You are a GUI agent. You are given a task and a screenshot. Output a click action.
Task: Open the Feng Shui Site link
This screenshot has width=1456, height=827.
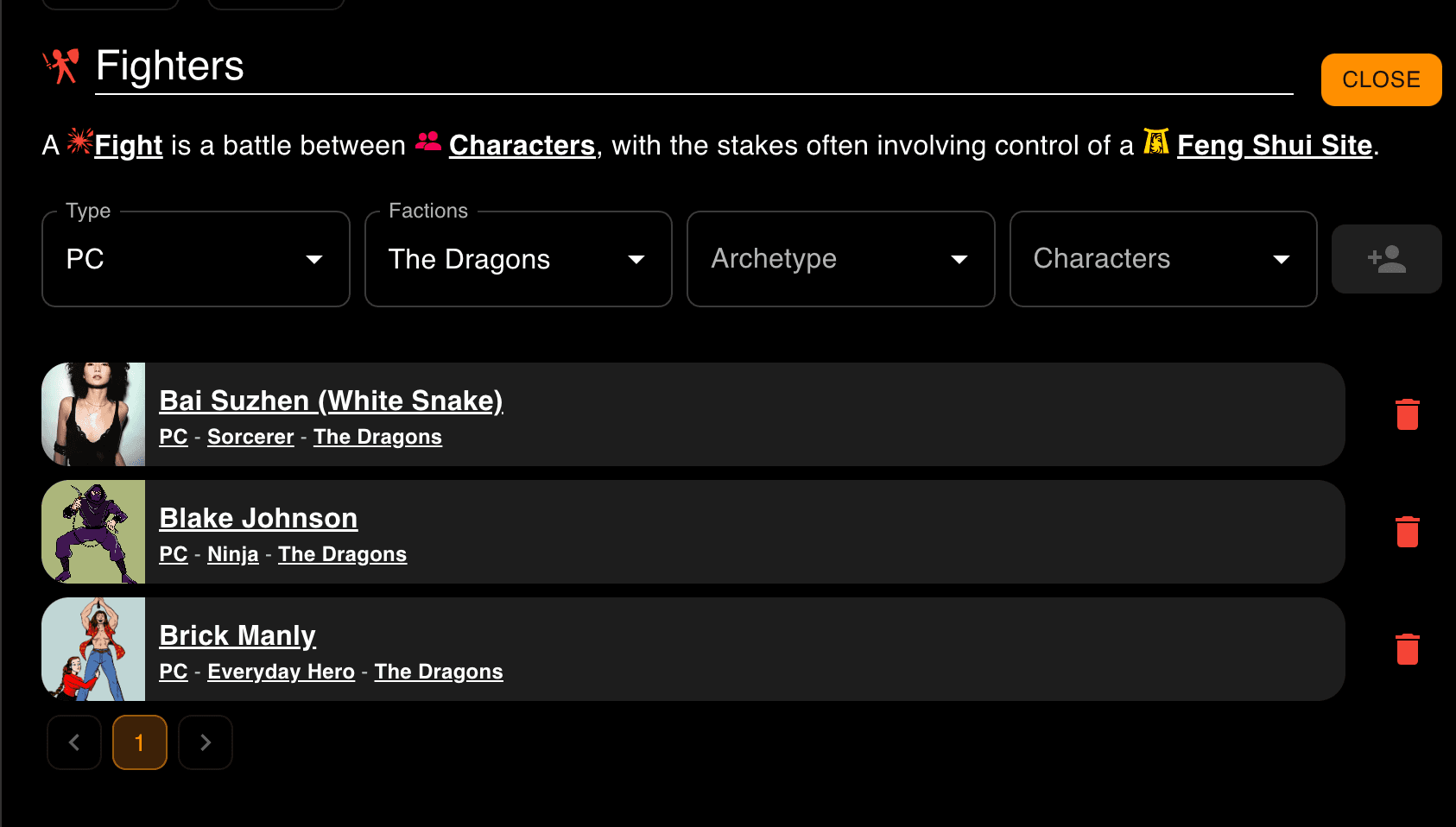pos(1274,145)
